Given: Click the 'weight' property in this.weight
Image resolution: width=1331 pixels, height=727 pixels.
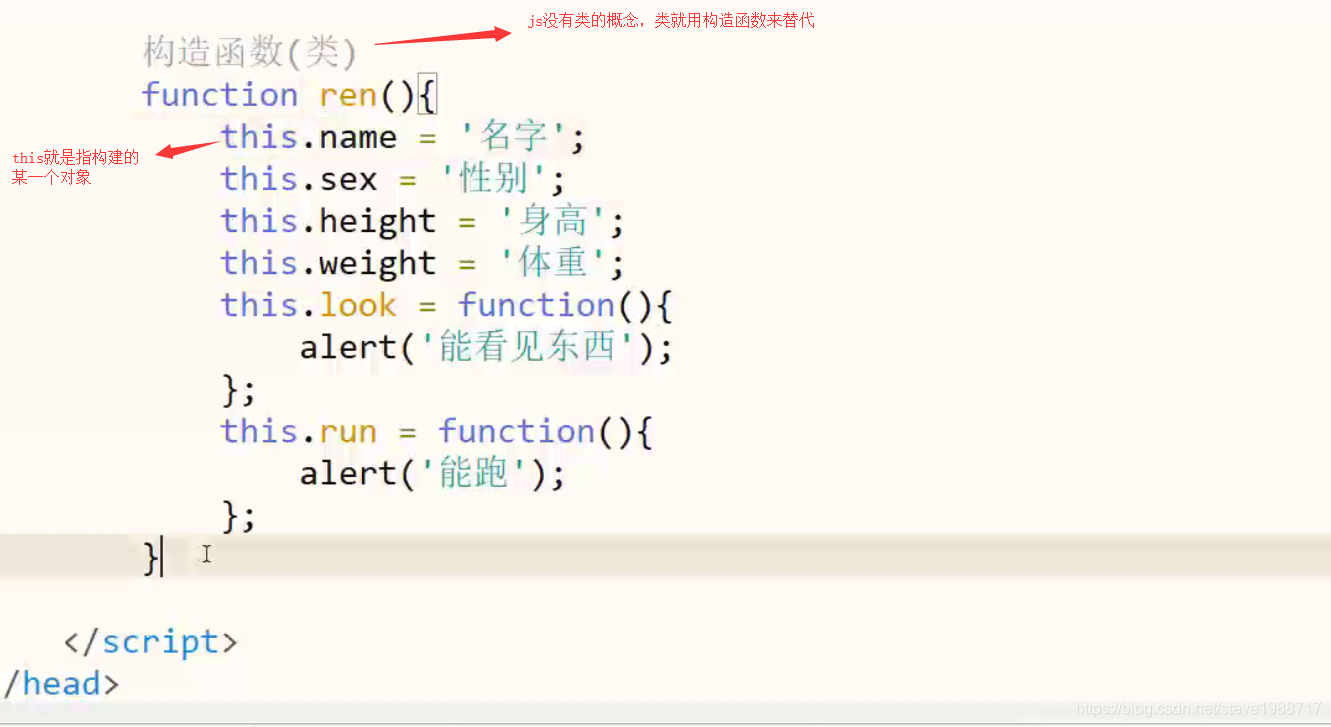Looking at the screenshot, I should pos(378,264).
